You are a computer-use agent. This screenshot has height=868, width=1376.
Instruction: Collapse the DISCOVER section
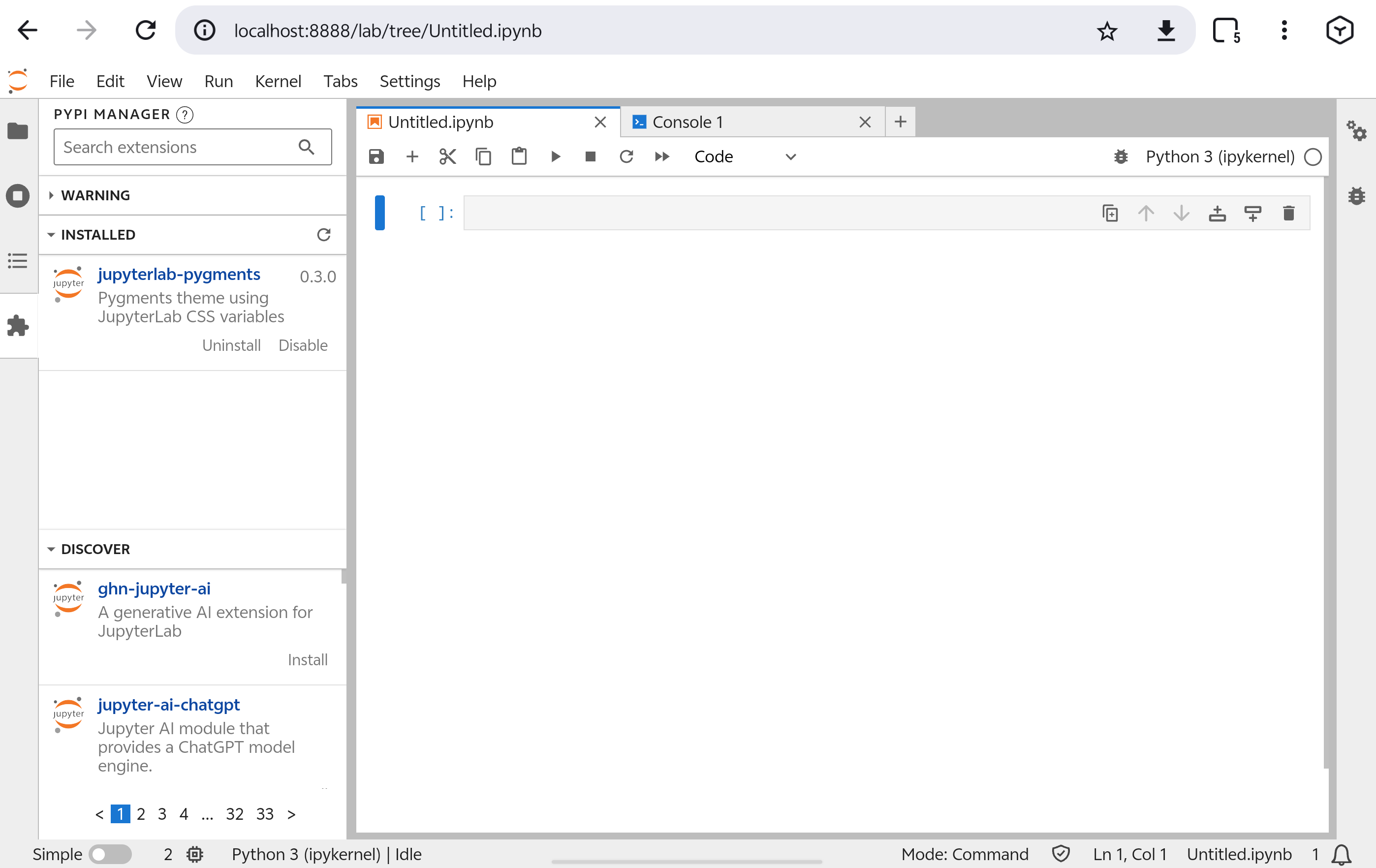(95, 549)
